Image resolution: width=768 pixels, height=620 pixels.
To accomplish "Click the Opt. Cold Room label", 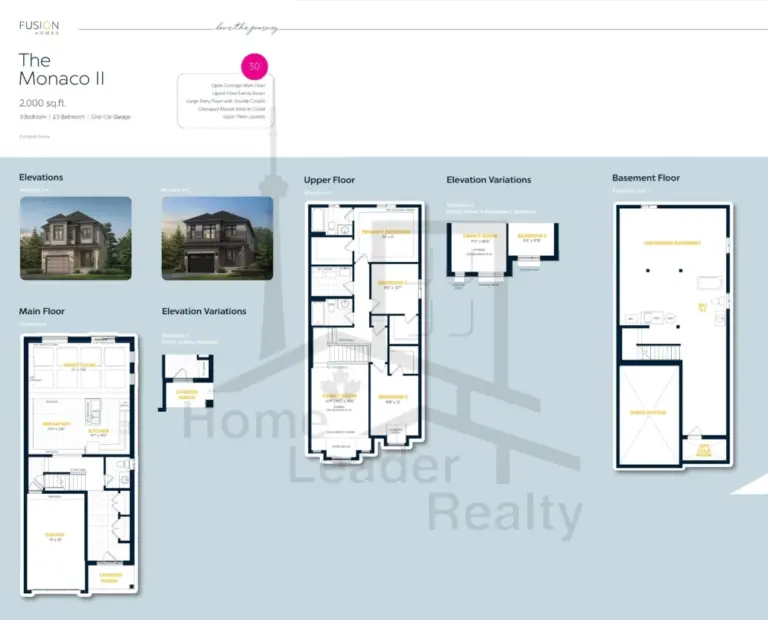I will click(x=704, y=450).
